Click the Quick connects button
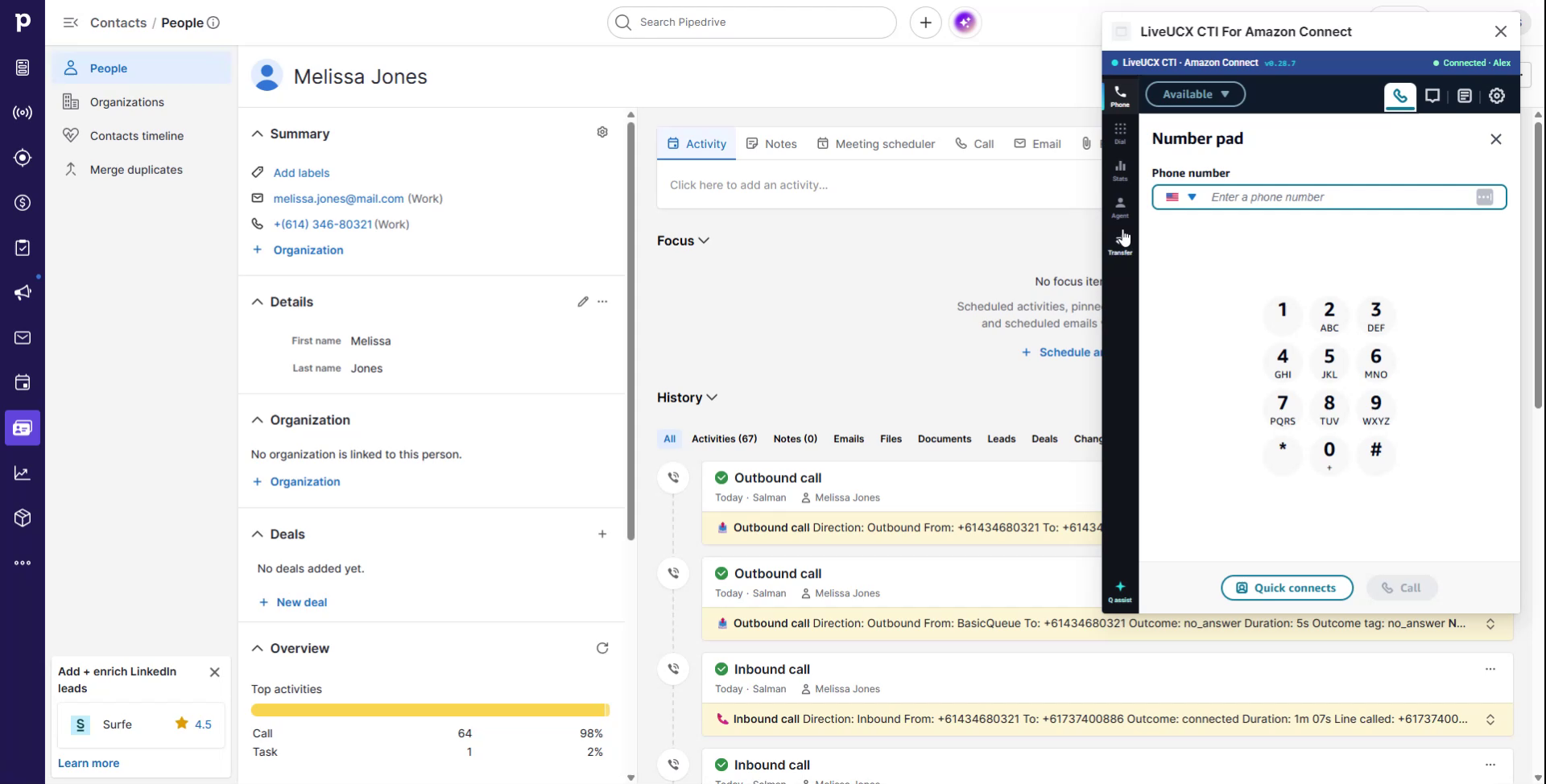Screen dimensions: 1546x784 (x=1287, y=588)
